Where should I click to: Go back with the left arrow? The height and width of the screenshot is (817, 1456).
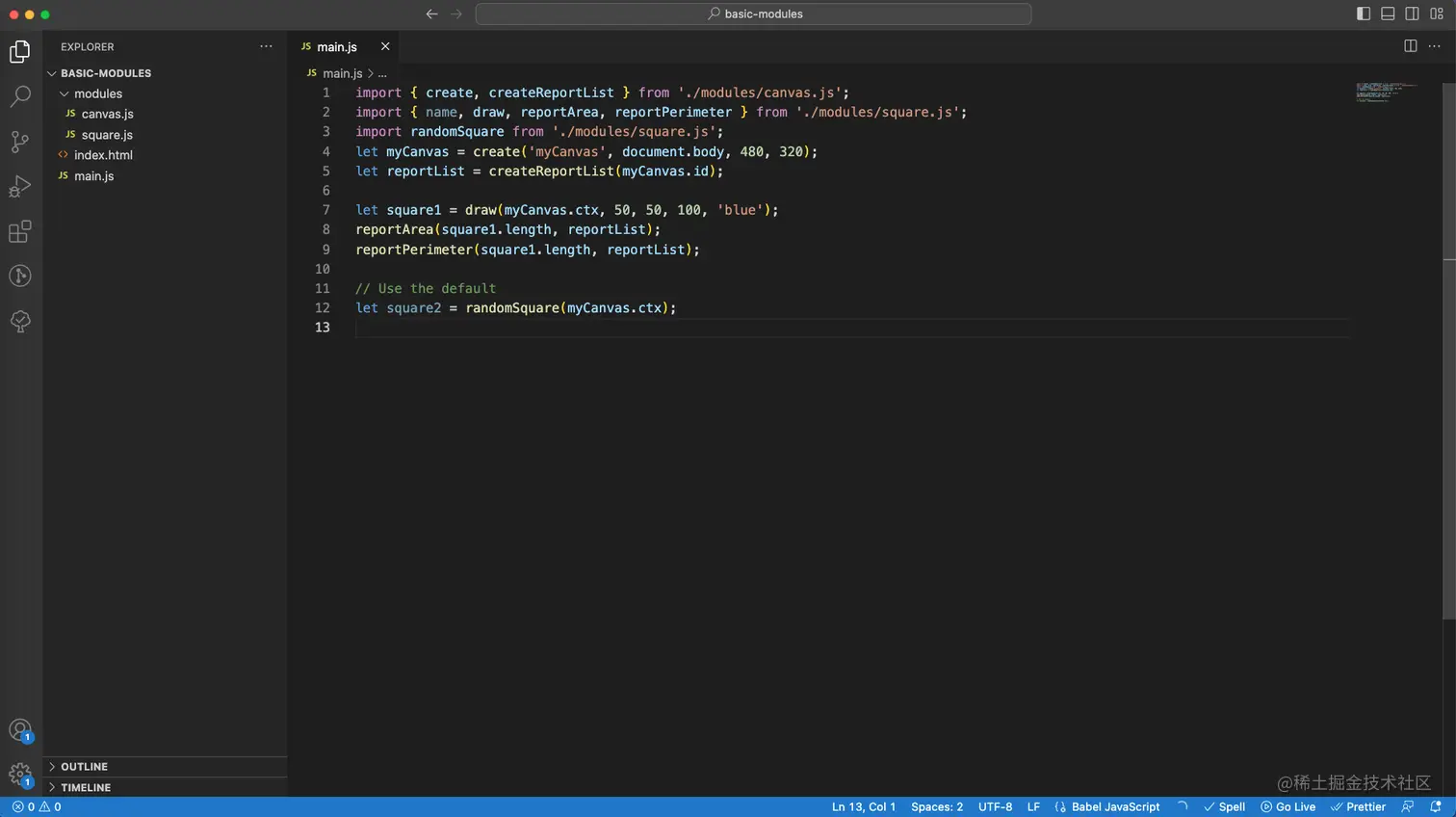click(x=431, y=13)
